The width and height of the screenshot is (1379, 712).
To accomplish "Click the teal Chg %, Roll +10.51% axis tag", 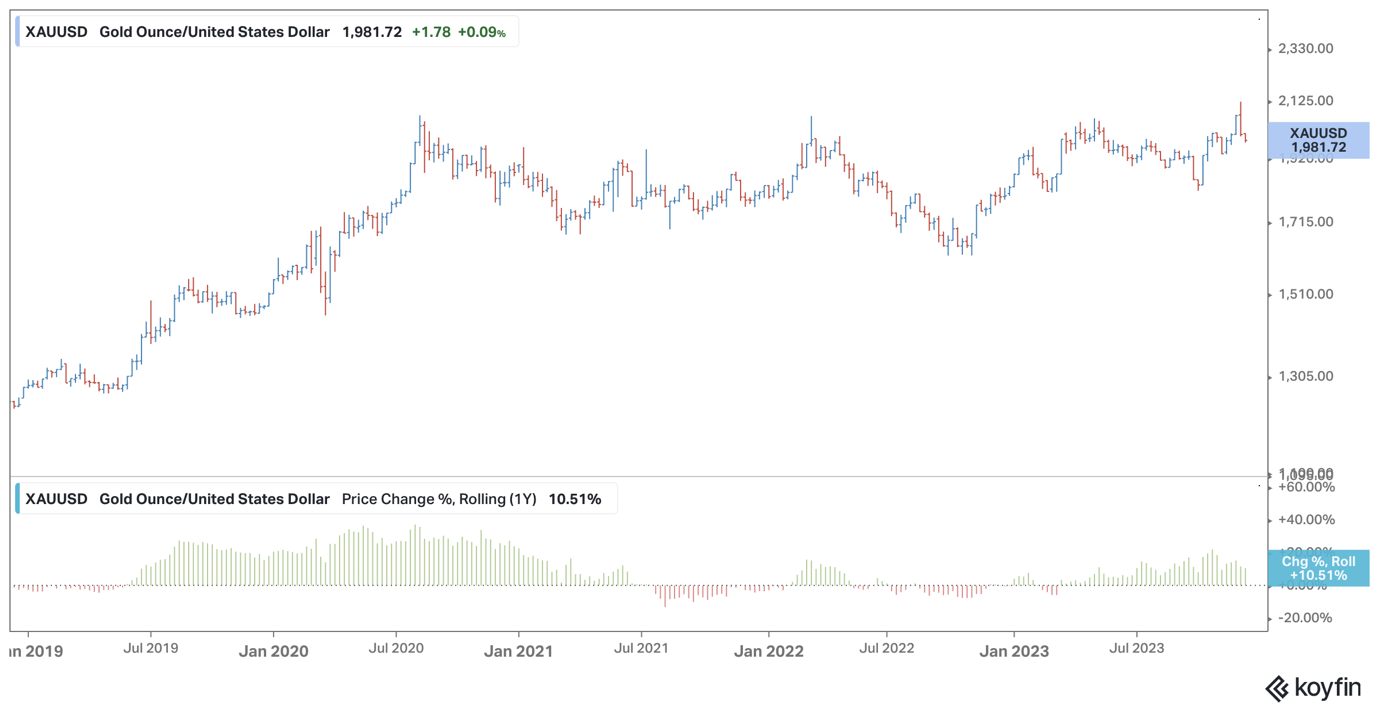I will (1318, 568).
